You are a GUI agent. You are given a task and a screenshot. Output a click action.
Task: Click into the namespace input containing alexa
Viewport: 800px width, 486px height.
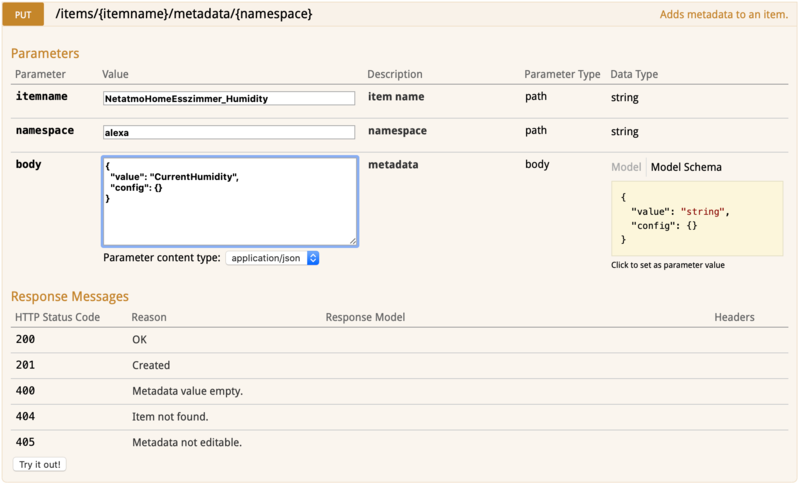[229, 132]
